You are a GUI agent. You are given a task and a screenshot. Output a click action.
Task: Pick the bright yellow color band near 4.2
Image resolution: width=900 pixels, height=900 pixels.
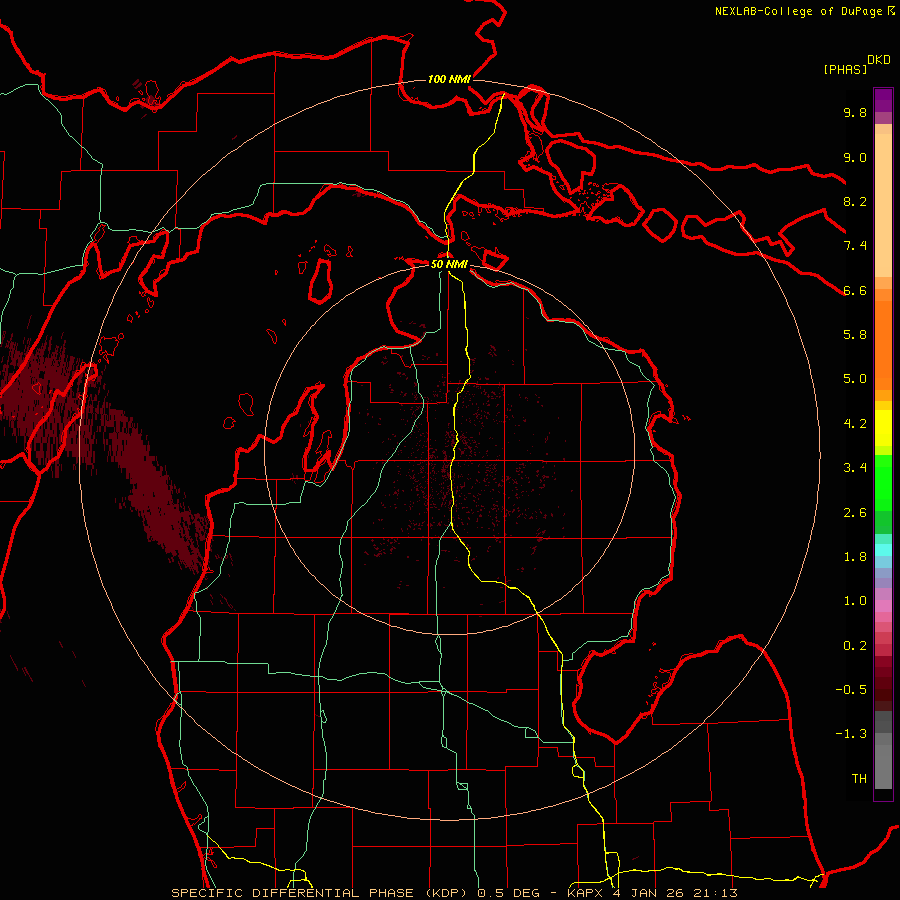(883, 428)
